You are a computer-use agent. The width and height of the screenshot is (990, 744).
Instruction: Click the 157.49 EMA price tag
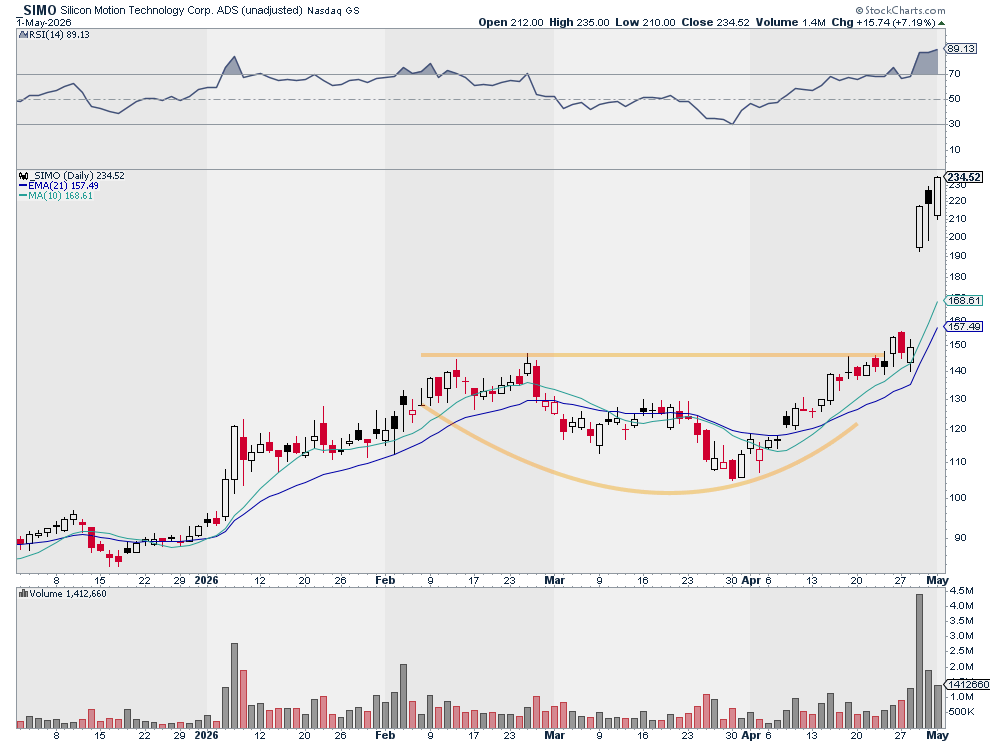tap(964, 327)
